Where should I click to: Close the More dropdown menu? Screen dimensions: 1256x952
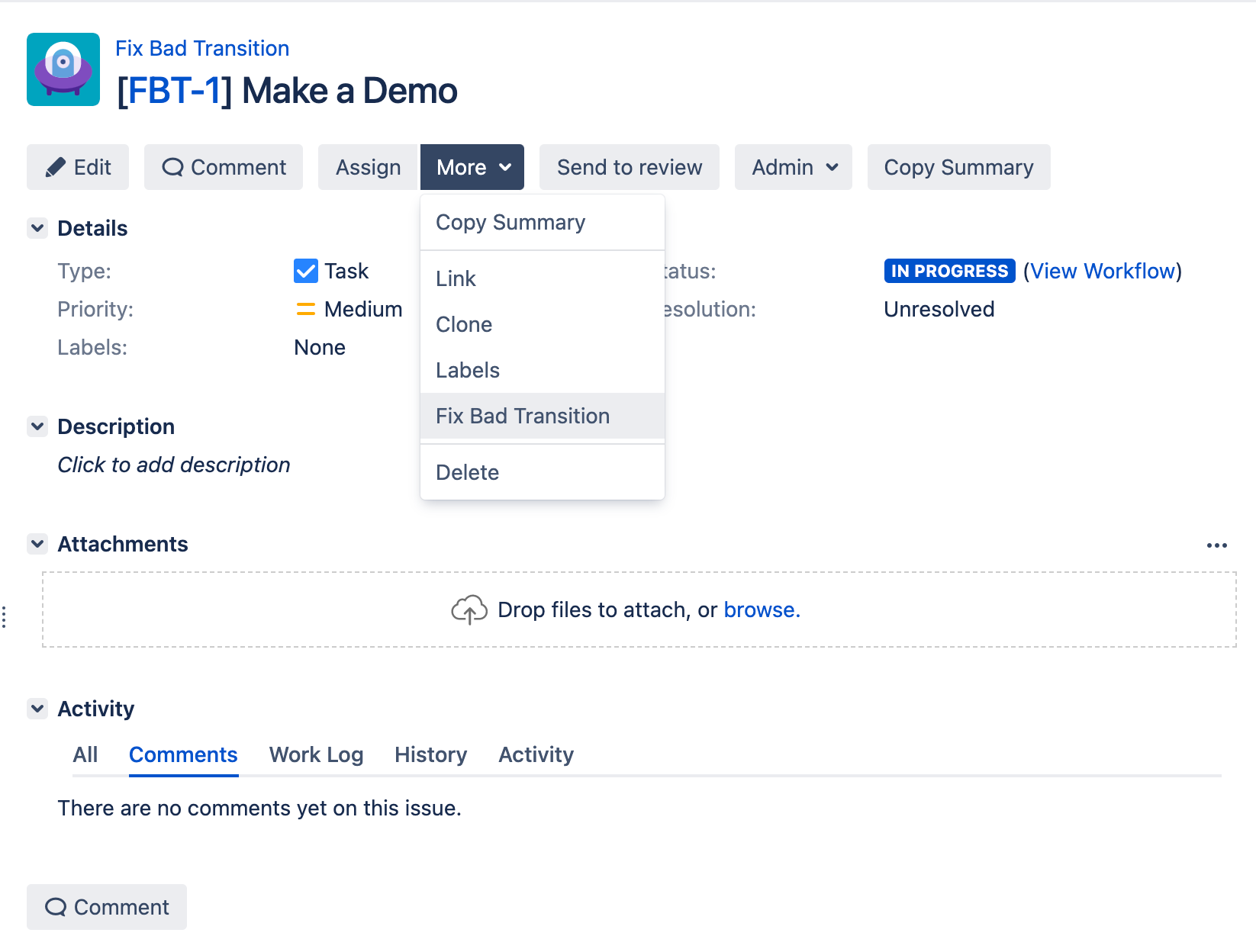coord(472,167)
